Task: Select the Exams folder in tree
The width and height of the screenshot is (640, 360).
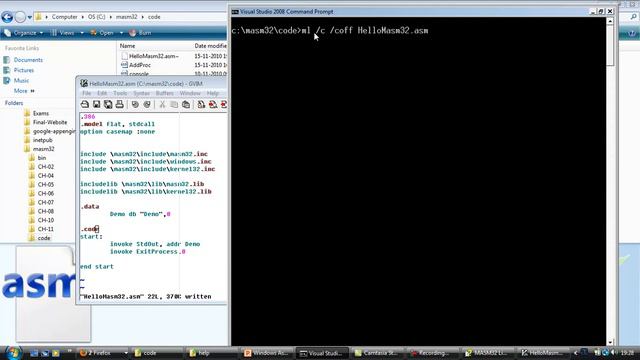Action: 41,113
